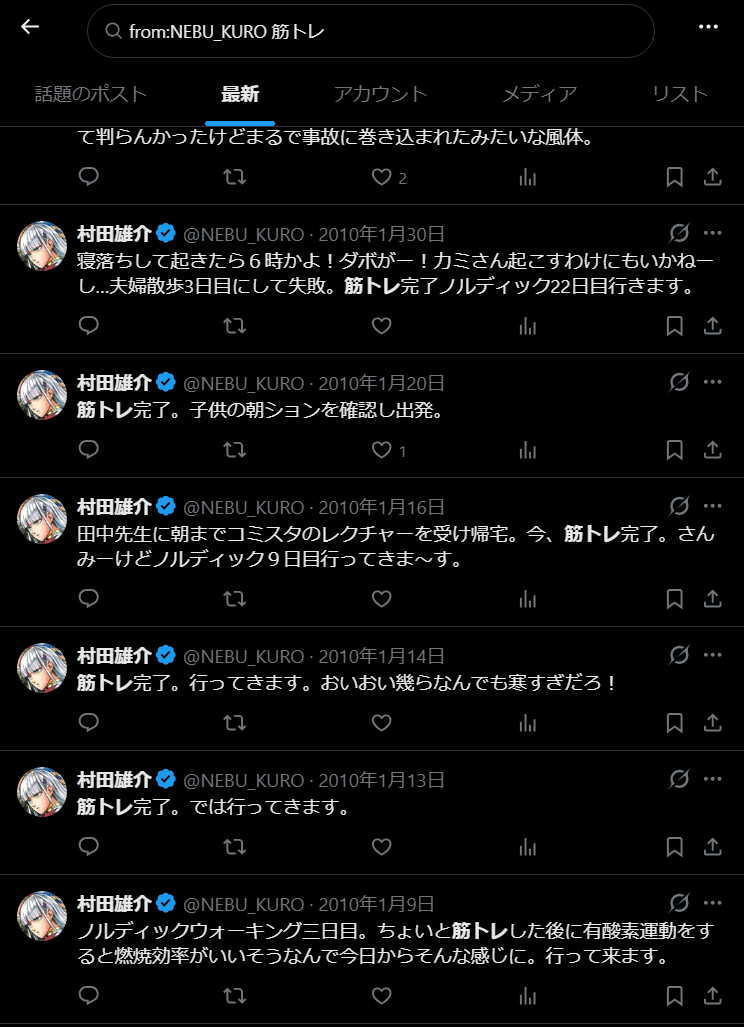Share the January 13 post
Image resolution: width=744 pixels, height=1027 pixels.
coord(713,846)
